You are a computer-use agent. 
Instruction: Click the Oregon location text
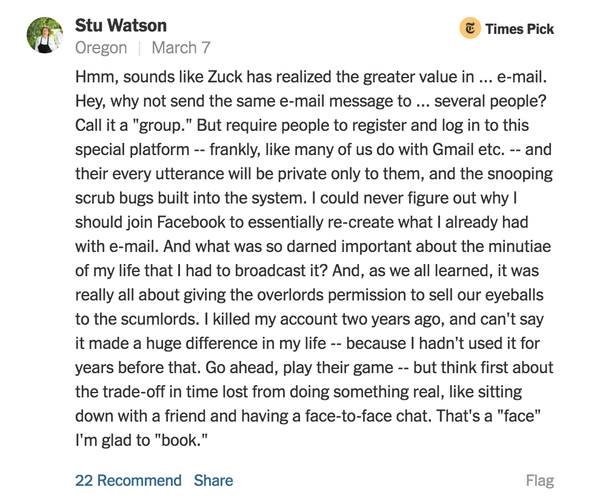tap(101, 48)
